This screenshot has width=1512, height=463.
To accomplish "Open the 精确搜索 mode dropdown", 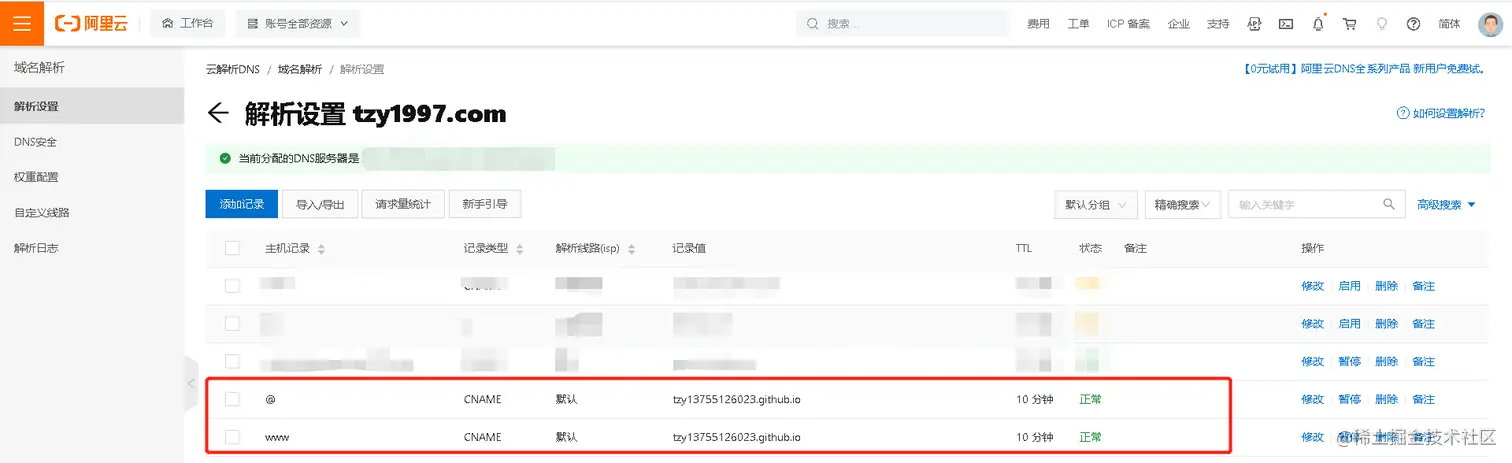I will pyautogui.click(x=1182, y=204).
